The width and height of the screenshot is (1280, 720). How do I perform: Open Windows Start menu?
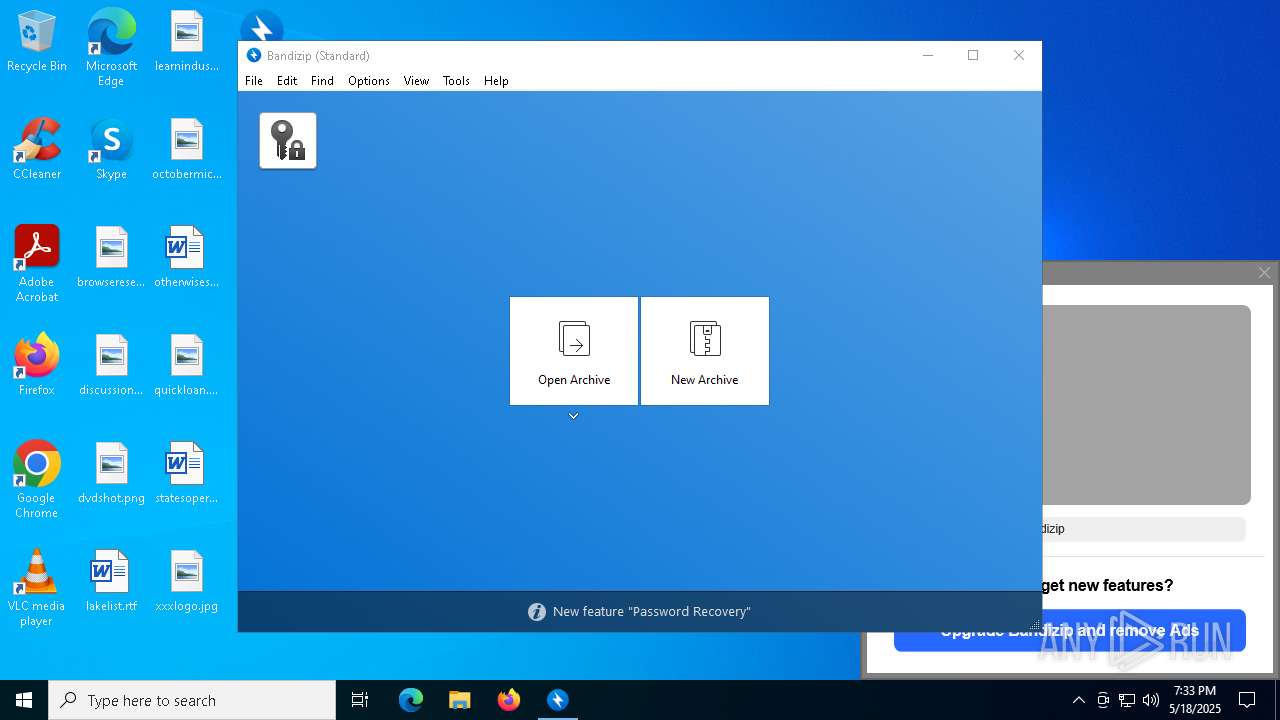click(24, 700)
